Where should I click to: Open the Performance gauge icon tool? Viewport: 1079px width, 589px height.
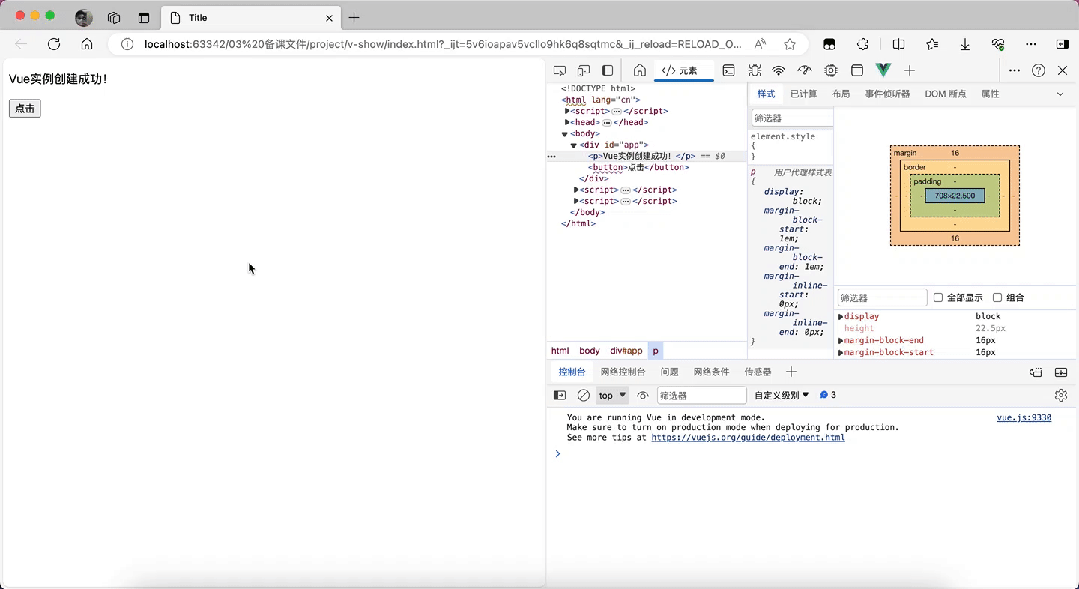coord(804,70)
